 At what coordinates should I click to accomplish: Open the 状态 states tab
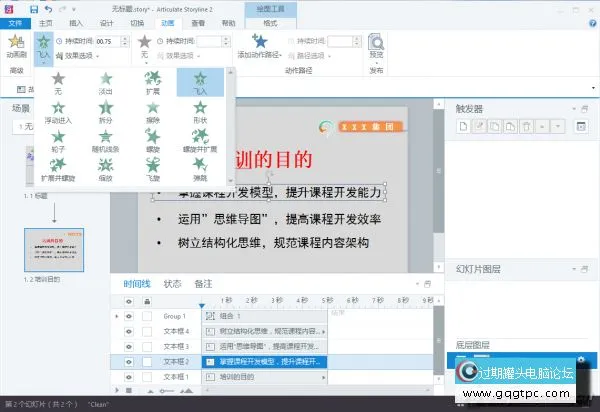(172, 284)
